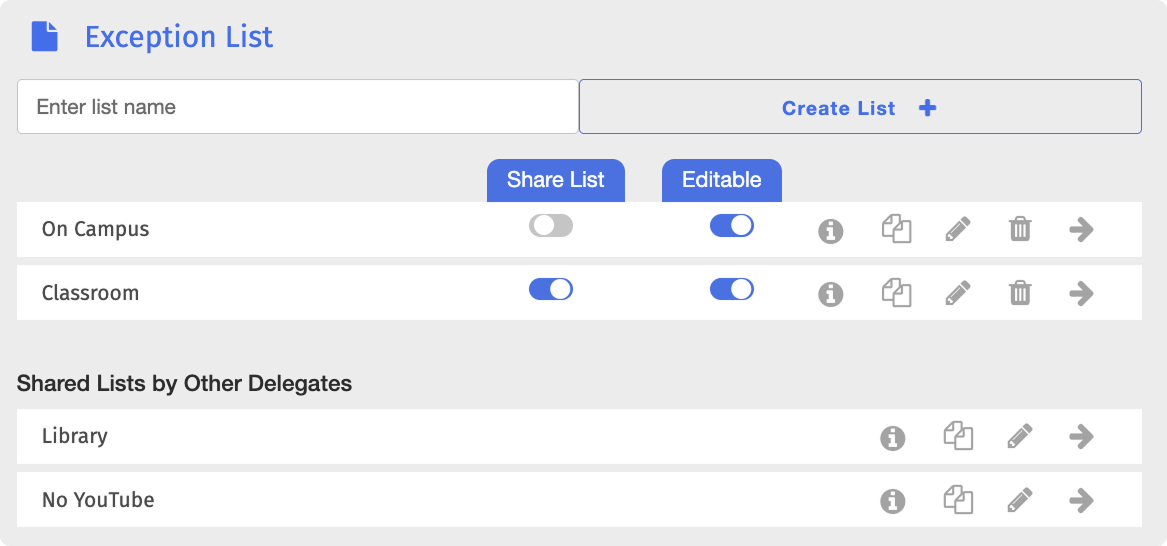
Task: Disable Share List for Classroom
Action: (551, 289)
